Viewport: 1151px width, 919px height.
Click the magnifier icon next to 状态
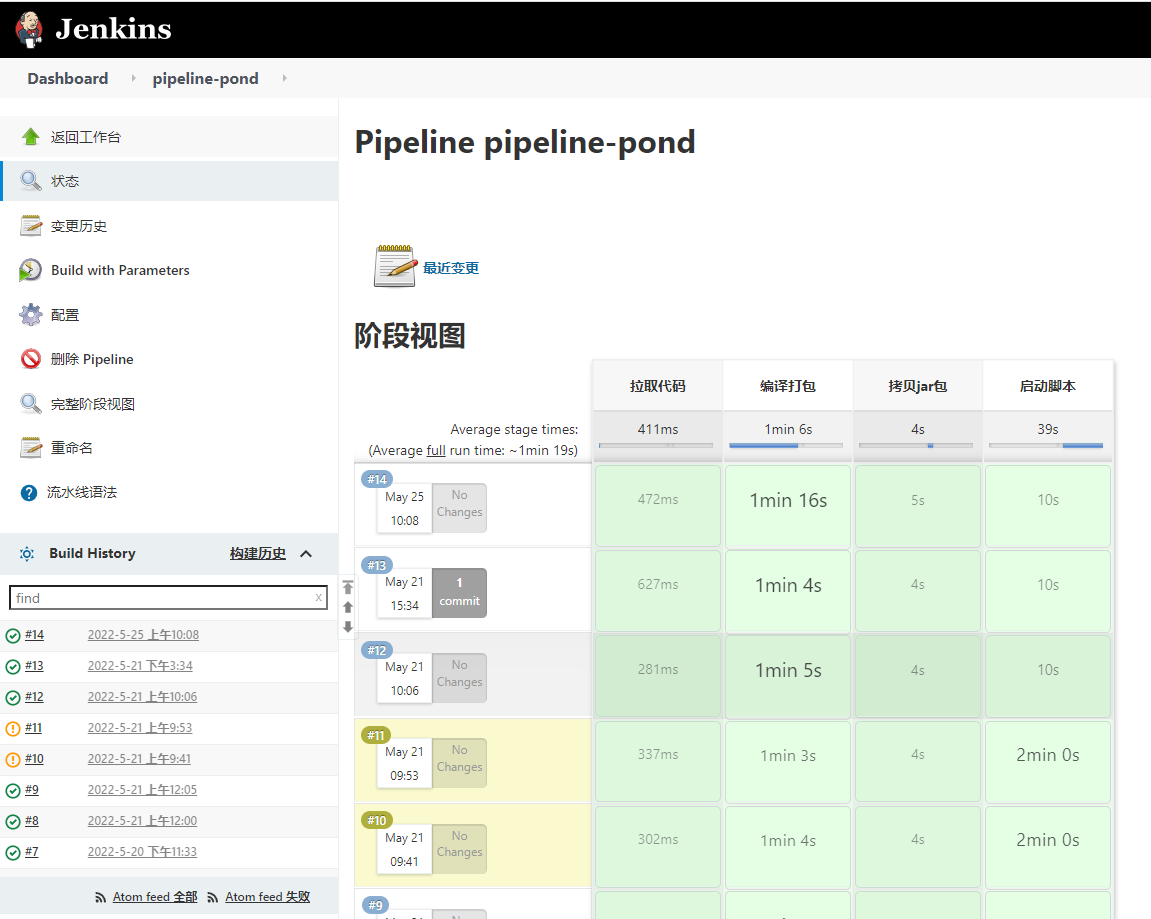pyautogui.click(x=30, y=181)
